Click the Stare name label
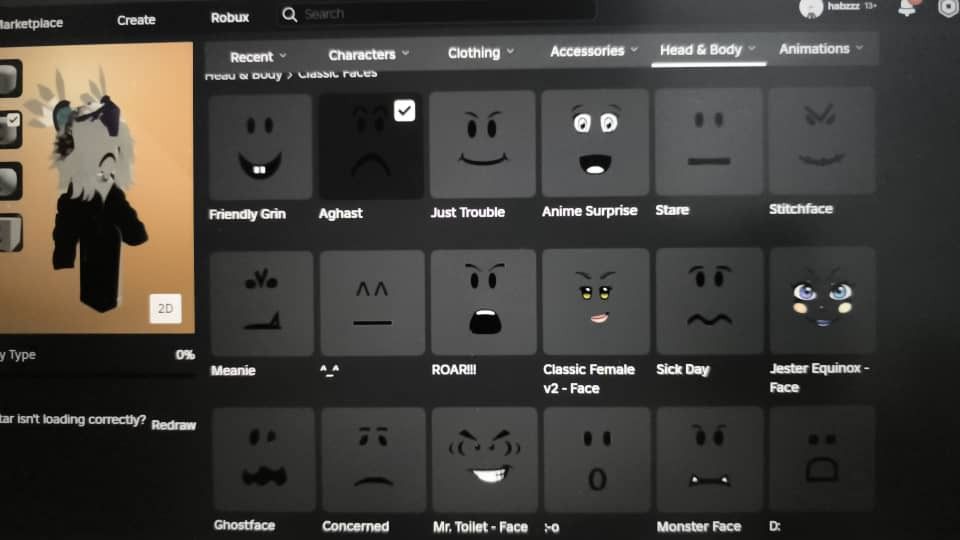Image resolution: width=960 pixels, height=540 pixels. click(x=672, y=210)
